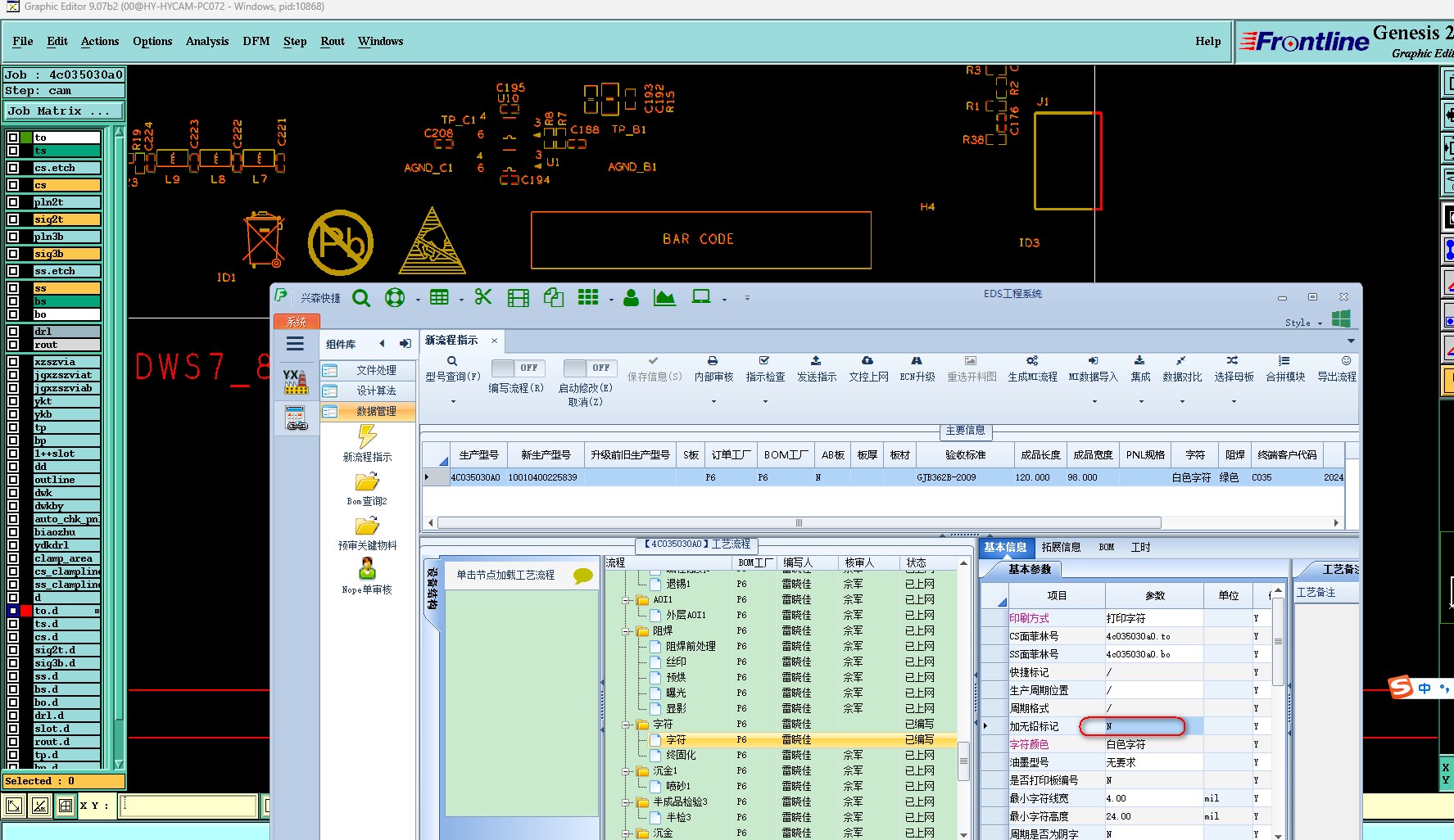Click the green lifebuoy help icon

pyautogui.click(x=395, y=298)
